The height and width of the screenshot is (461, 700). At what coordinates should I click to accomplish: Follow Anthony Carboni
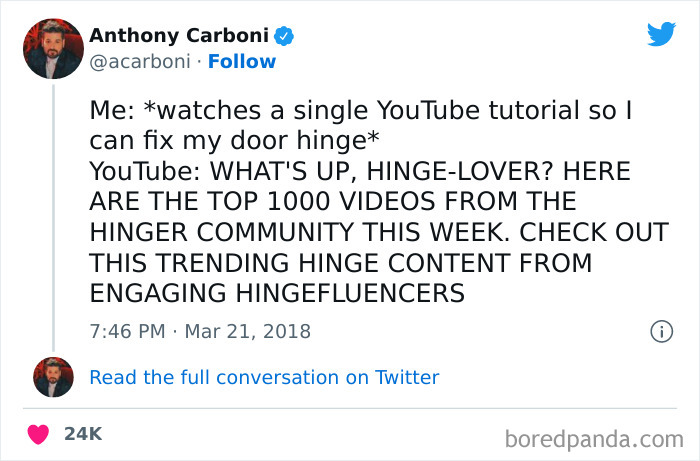click(x=241, y=61)
